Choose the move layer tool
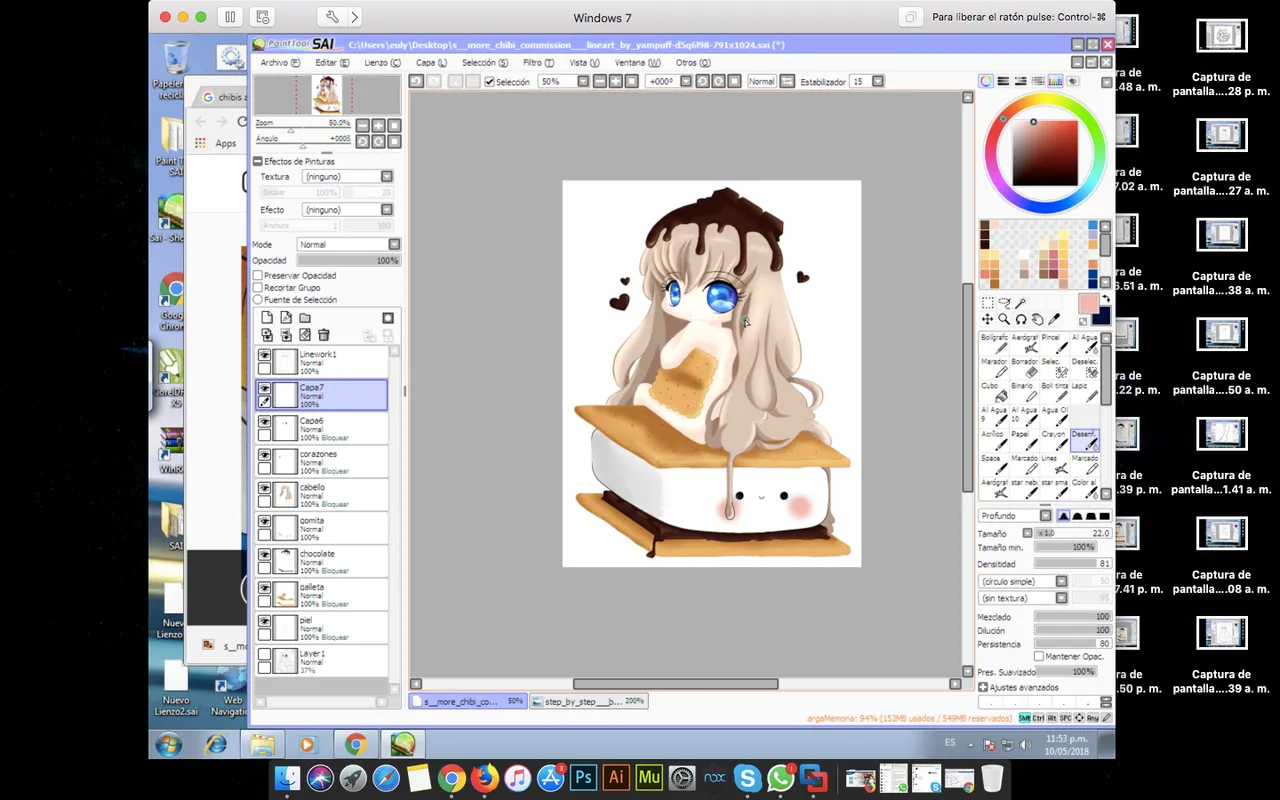 coord(987,319)
